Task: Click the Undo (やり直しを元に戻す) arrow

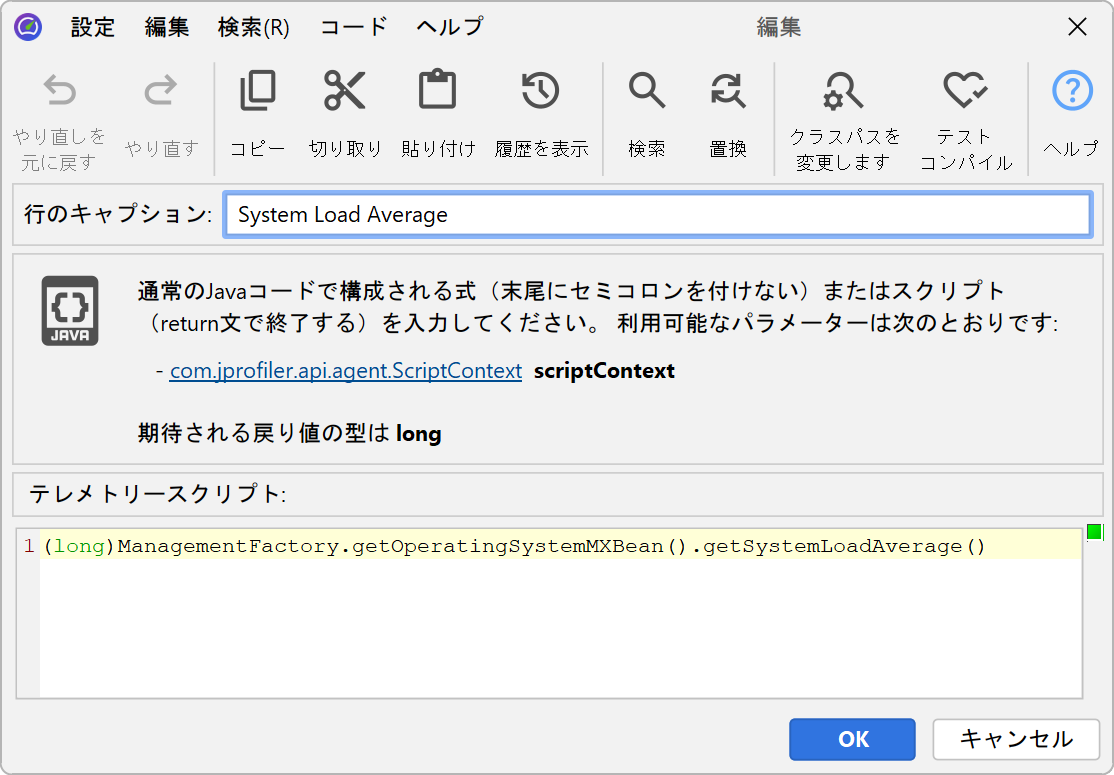Action: (x=59, y=92)
